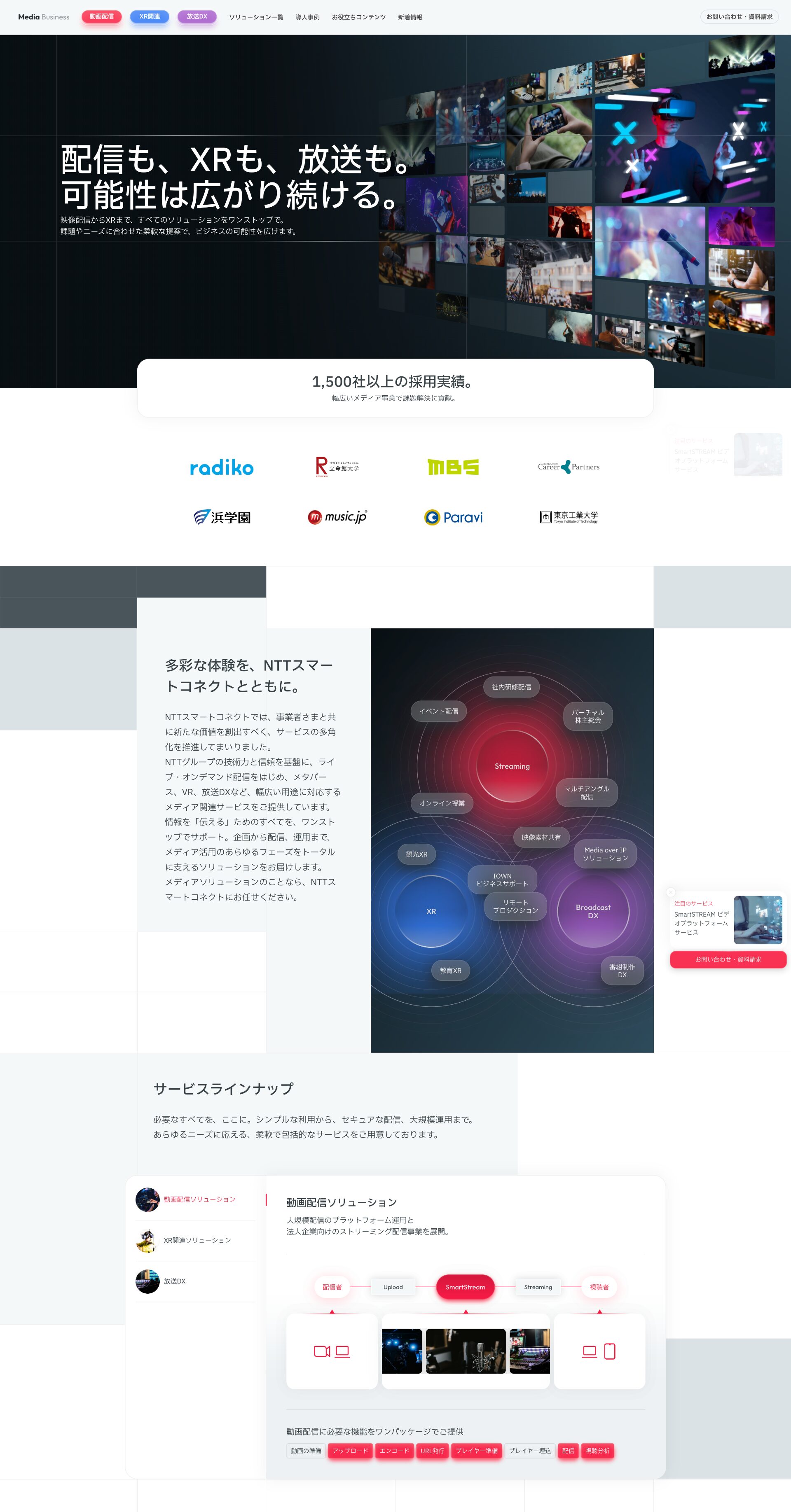
Task: Click the MBS logo
Action: click(453, 467)
